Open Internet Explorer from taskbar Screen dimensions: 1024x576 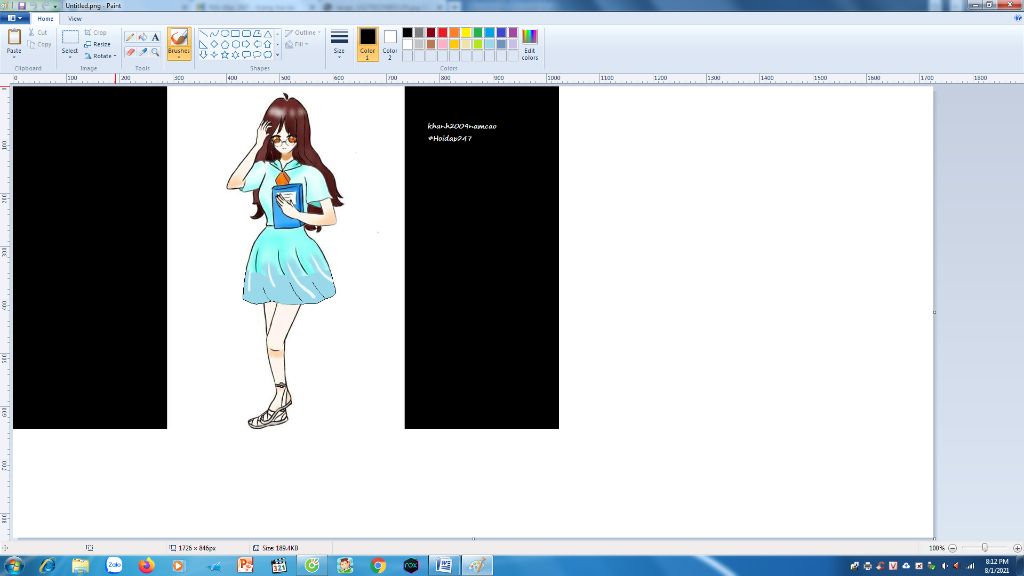click(47, 566)
